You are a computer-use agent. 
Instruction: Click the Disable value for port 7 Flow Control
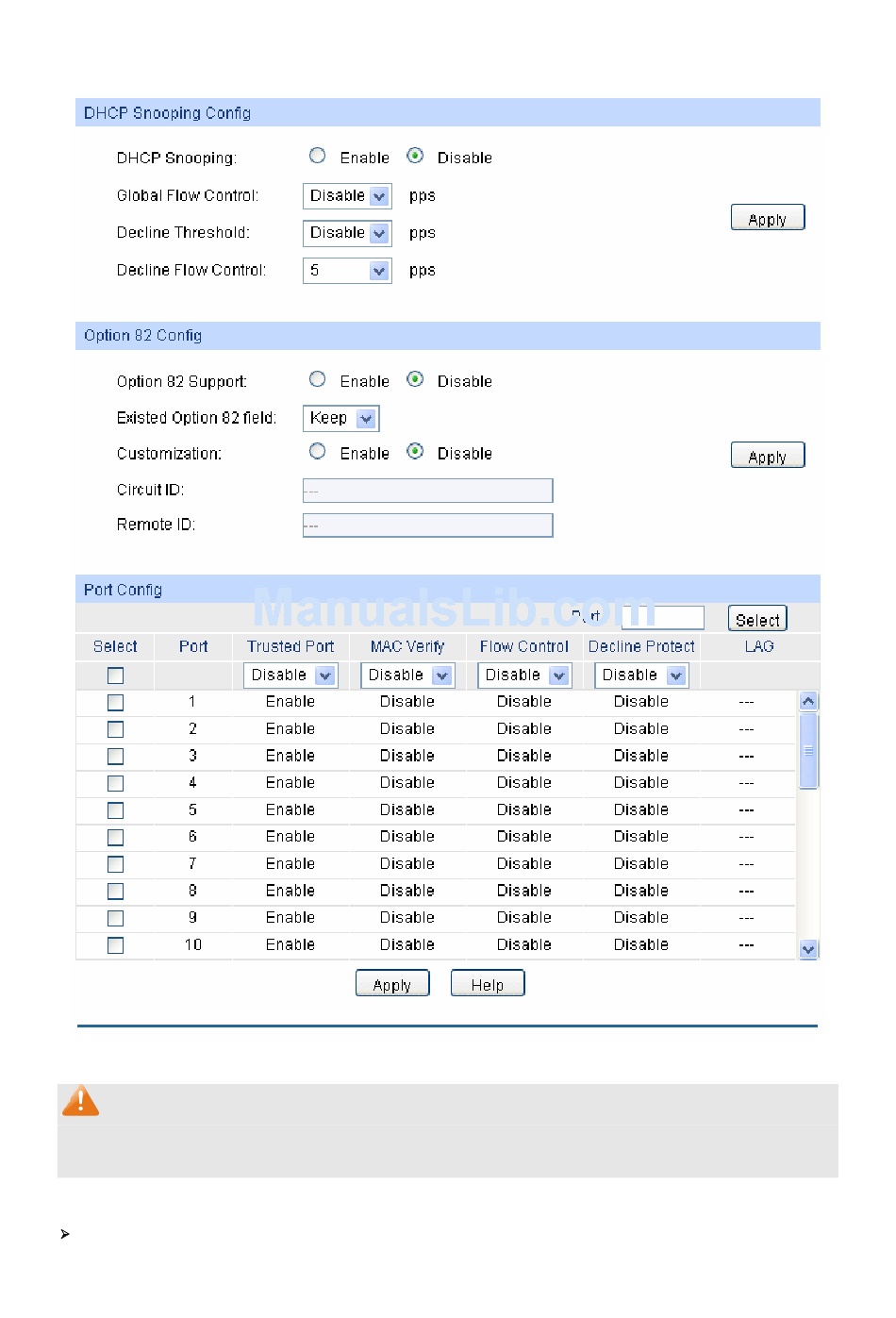pyautogui.click(x=524, y=863)
